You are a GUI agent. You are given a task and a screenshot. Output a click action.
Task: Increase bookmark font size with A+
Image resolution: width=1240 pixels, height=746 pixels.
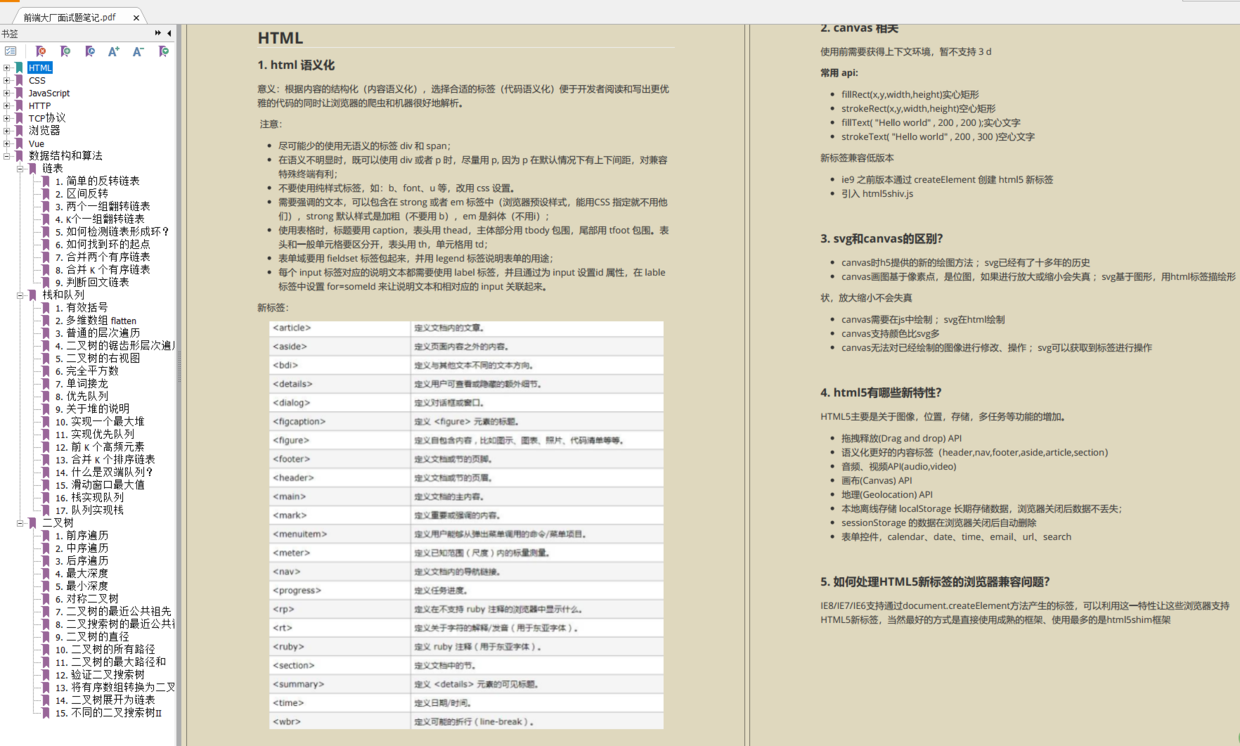pos(114,51)
